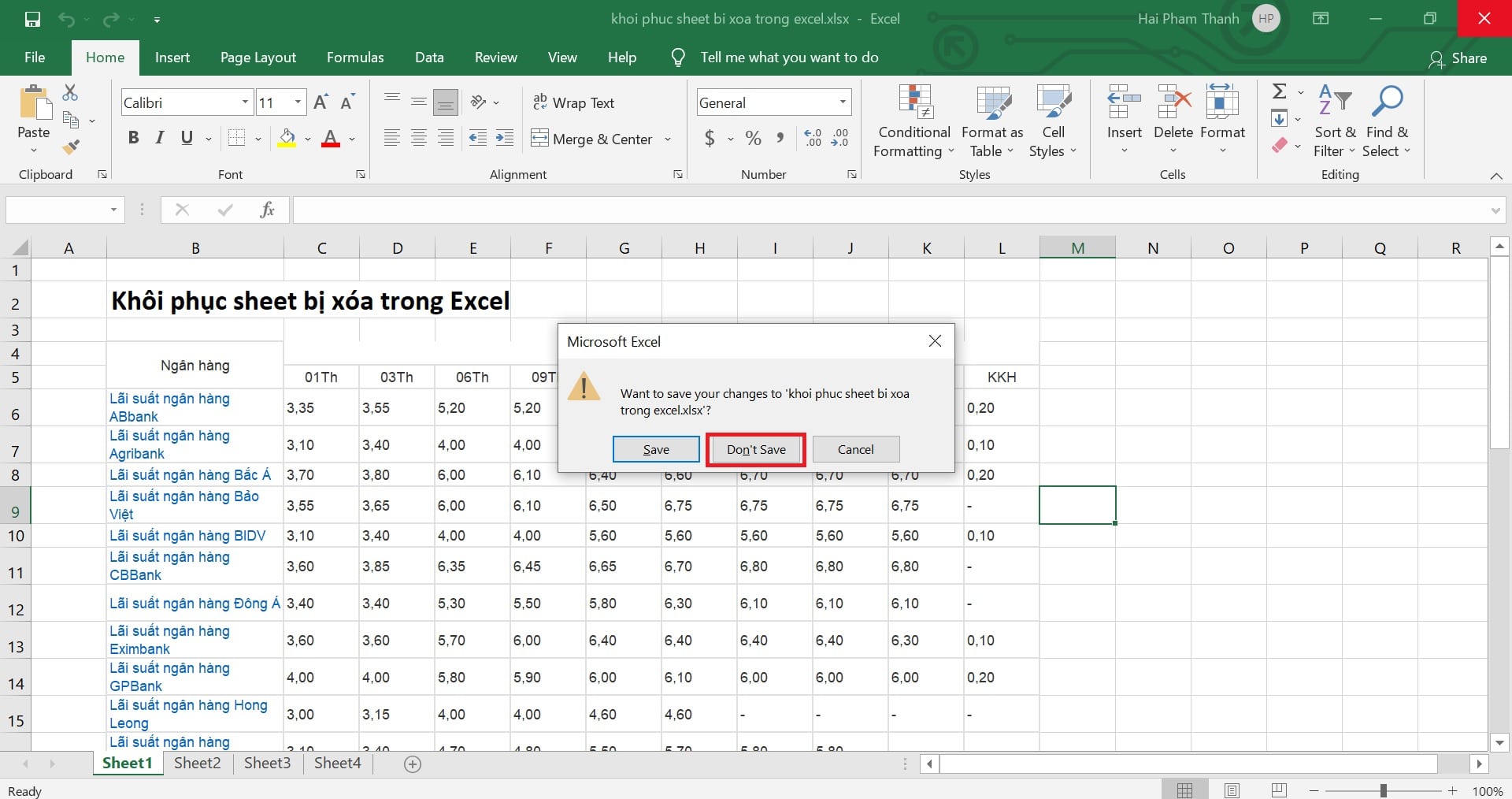Click the Tell me what you want search box
The width and height of the screenshot is (1512, 799).
pyautogui.click(x=789, y=58)
